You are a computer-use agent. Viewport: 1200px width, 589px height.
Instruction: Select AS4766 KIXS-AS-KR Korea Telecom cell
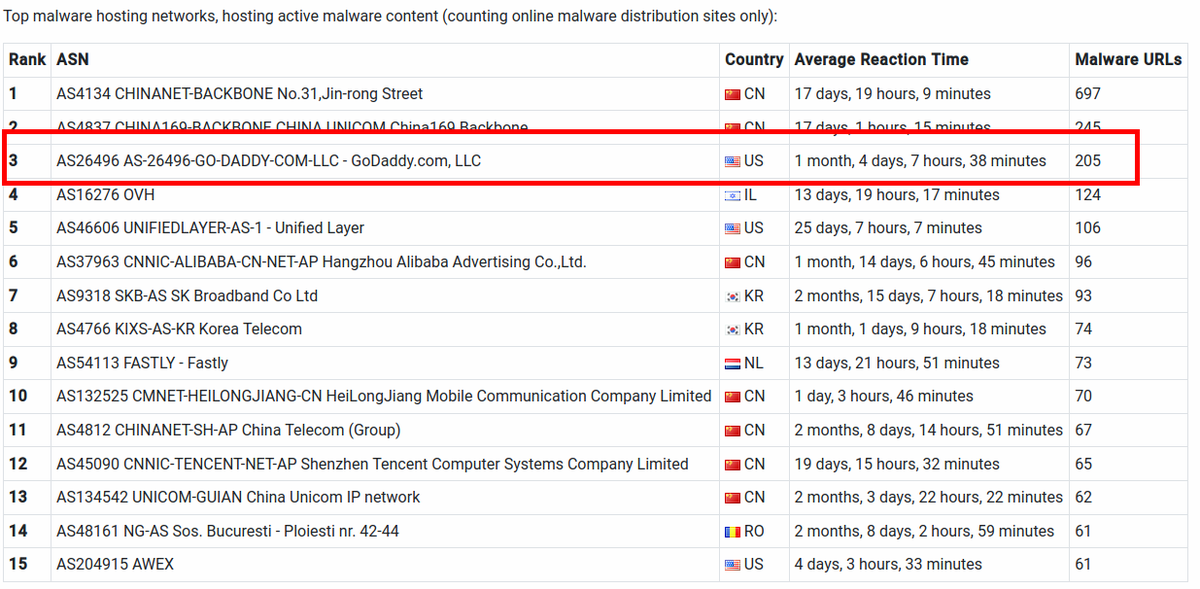[x=385, y=329]
